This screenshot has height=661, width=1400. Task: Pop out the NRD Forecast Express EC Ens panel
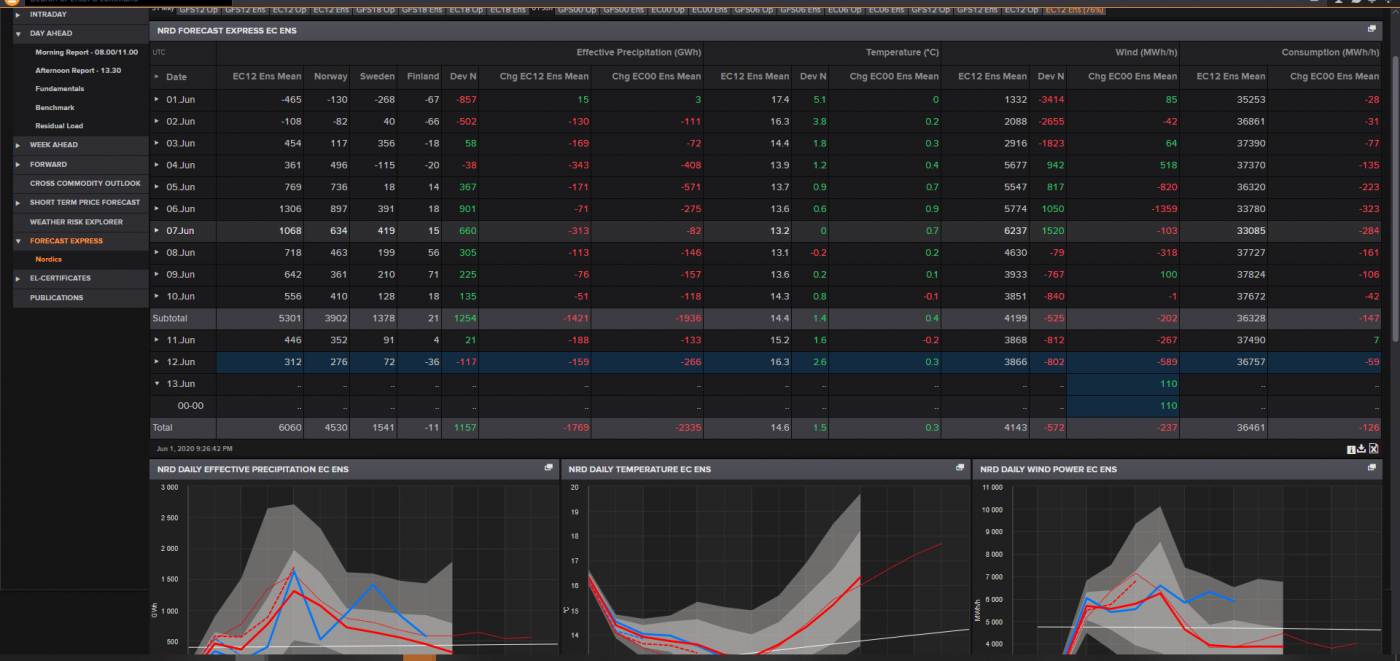(1372, 30)
